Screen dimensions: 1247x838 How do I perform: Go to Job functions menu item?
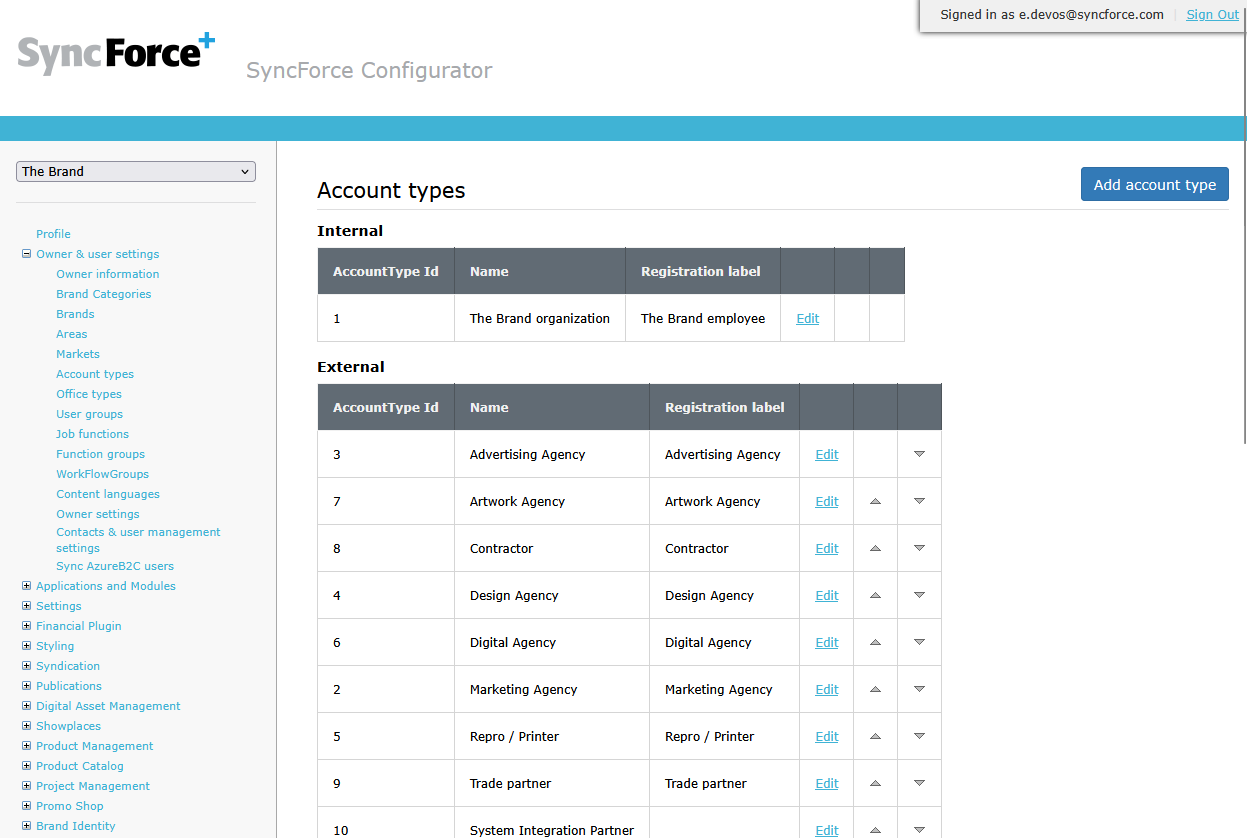pyautogui.click(x=92, y=434)
